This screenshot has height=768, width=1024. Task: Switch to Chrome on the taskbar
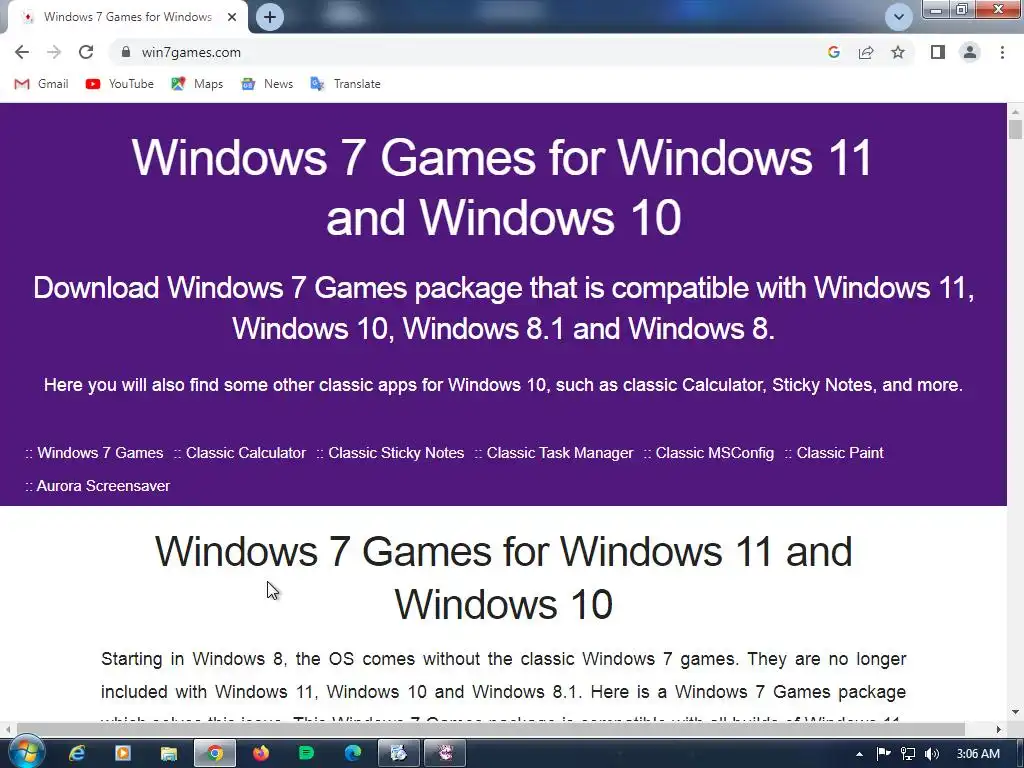click(215, 753)
